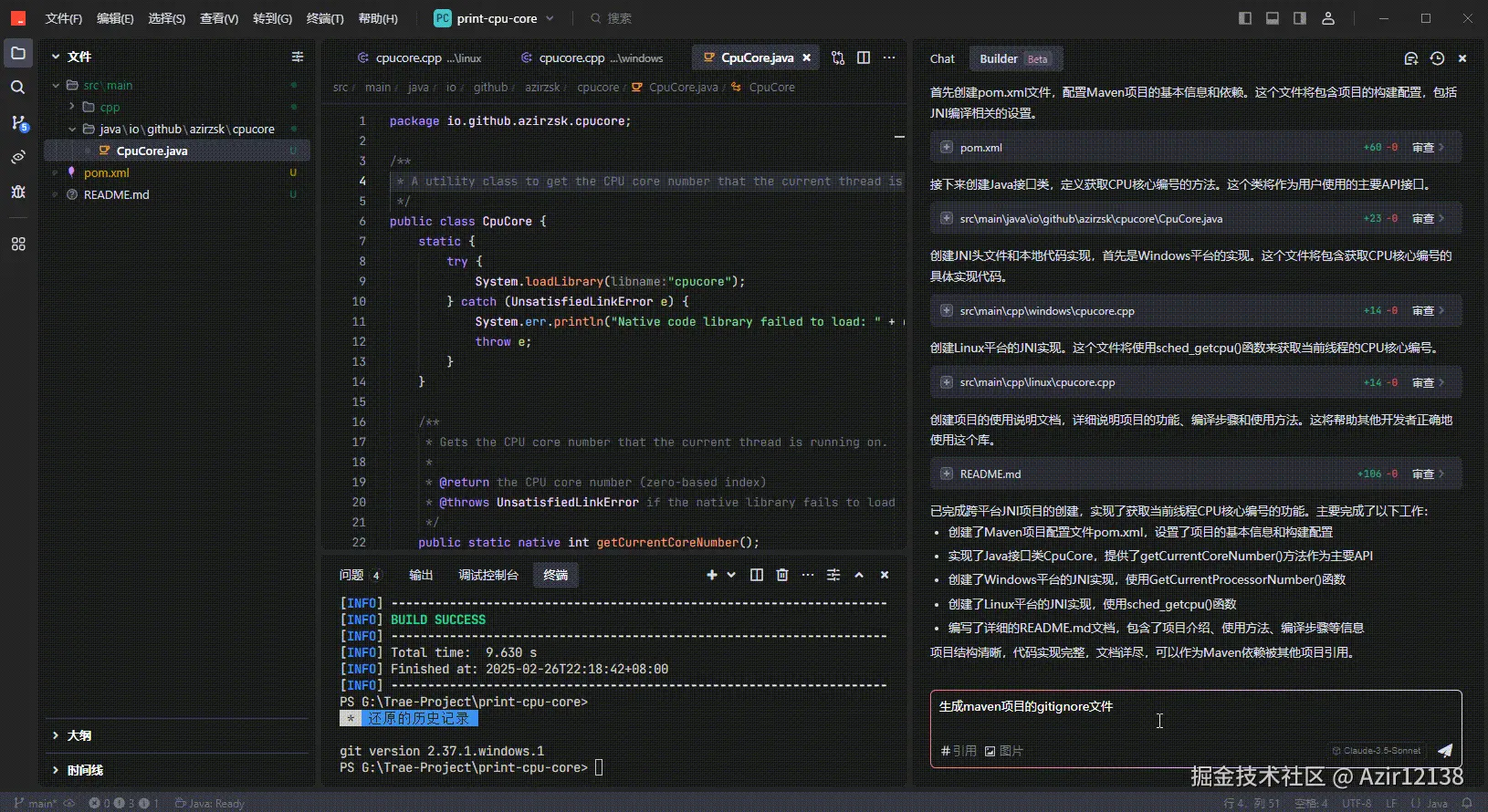Collapse the src\main folder
This screenshot has height=812, width=1488.
point(176,85)
